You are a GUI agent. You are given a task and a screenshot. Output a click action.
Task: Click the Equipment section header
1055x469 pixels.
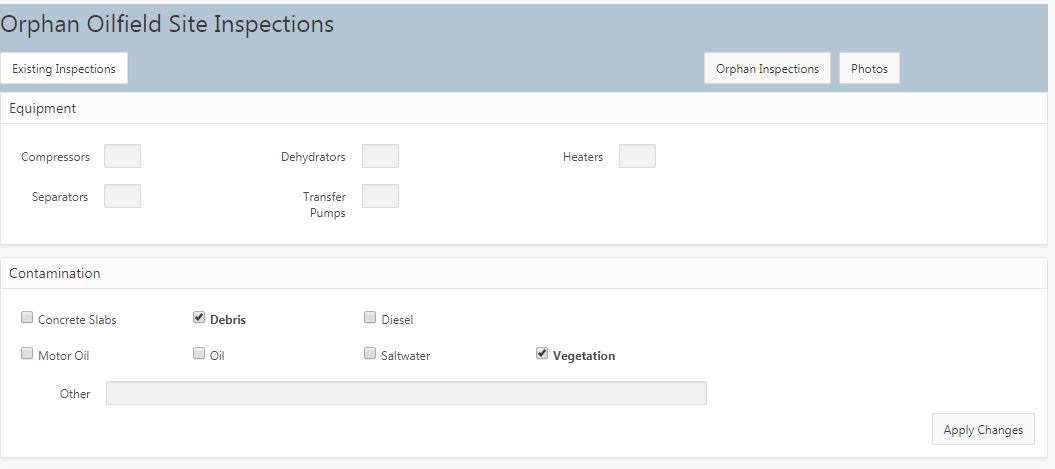pos(43,108)
